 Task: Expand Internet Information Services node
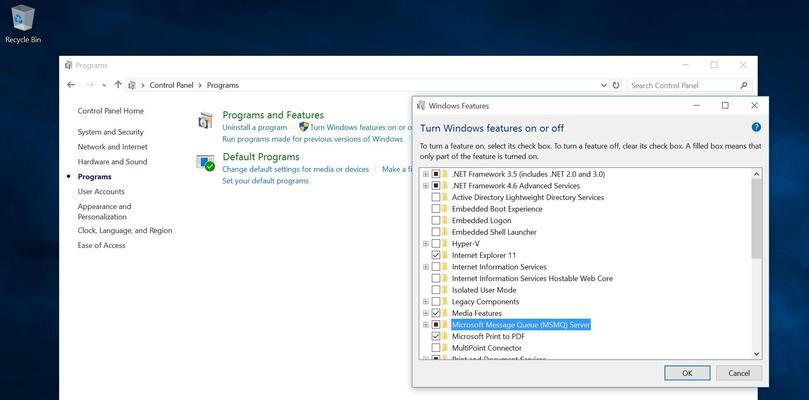tap(426, 267)
